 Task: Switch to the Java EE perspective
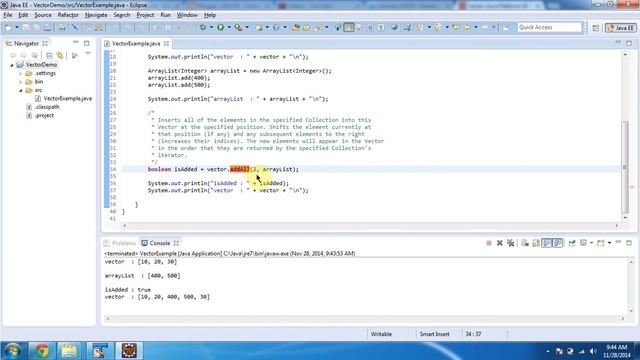[x=620, y=28]
